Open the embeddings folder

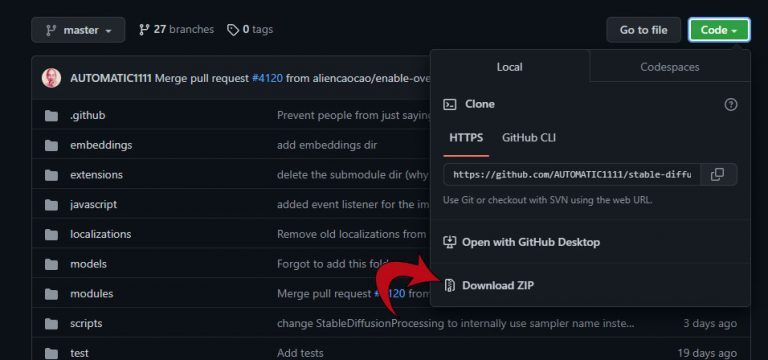click(101, 145)
